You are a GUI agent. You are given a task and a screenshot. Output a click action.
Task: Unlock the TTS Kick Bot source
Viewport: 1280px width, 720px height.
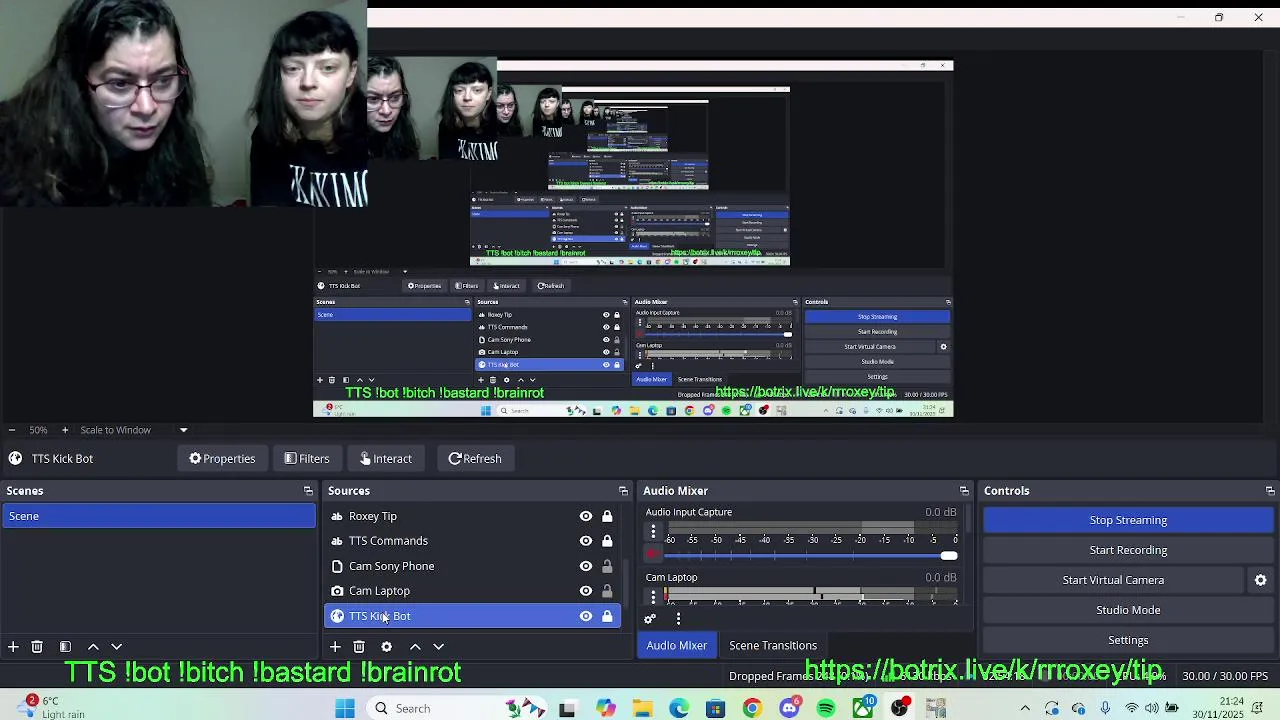pyautogui.click(x=607, y=616)
